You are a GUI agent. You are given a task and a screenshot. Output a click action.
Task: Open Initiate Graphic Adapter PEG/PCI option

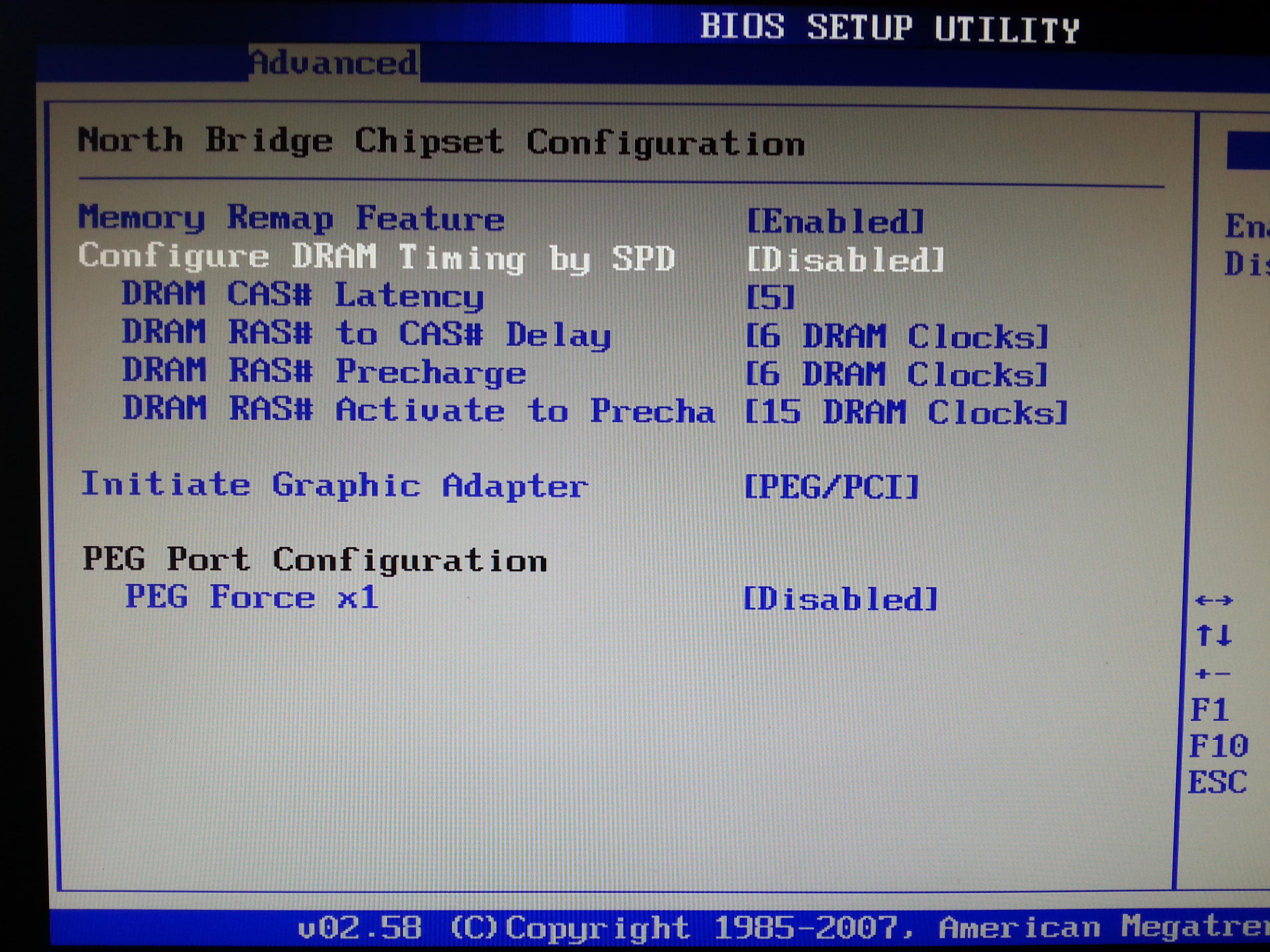click(x=831, y=488)
